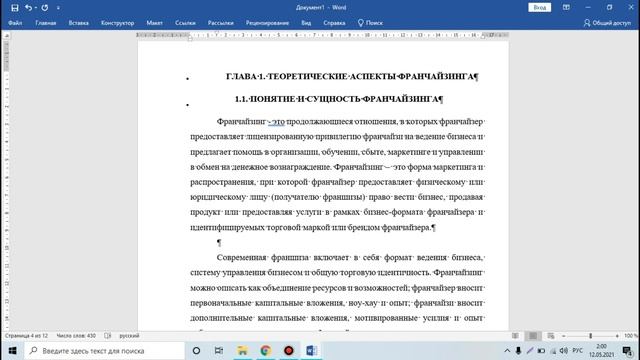The image size is (640, 360).
Task: Open the Windows Start menu
Action: click(x=12, y=351)
